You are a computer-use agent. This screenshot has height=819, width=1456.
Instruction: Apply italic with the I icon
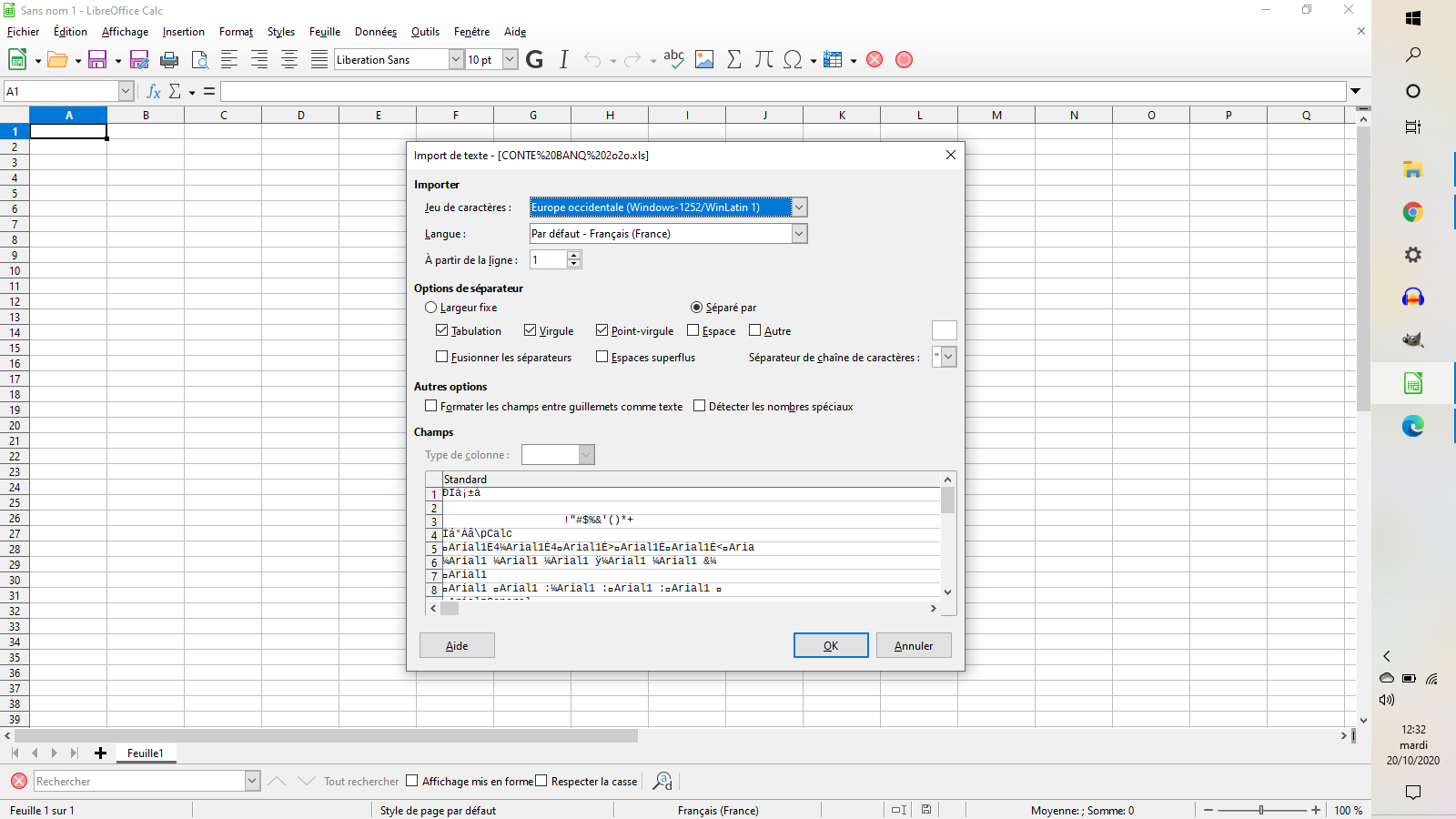click(x=564, y=59)
